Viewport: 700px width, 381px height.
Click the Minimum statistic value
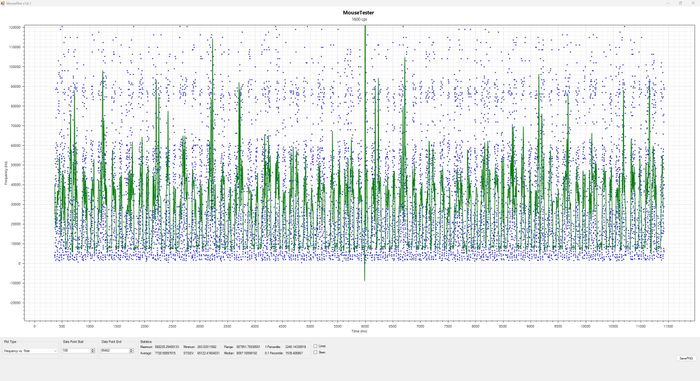point(206,347)
